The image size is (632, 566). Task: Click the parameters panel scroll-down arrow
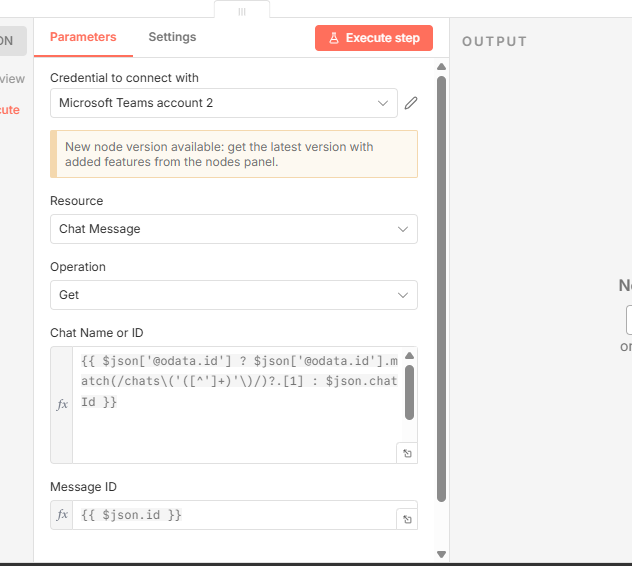(441, 553)
